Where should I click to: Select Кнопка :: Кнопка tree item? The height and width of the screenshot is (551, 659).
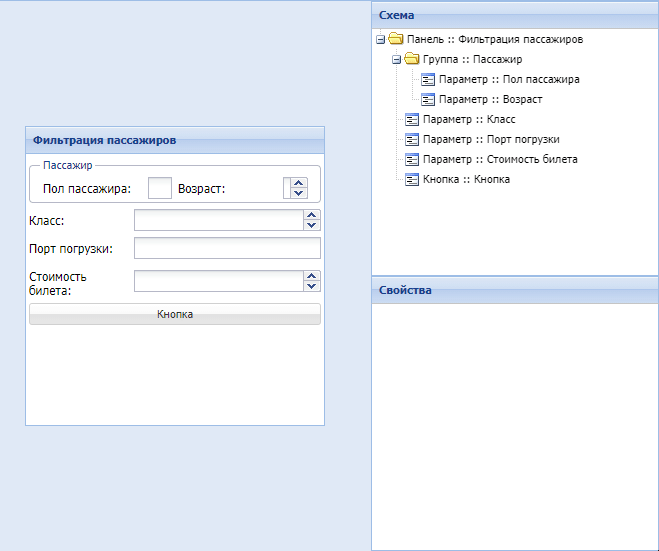pyautogui.click(x=466, y=180)
